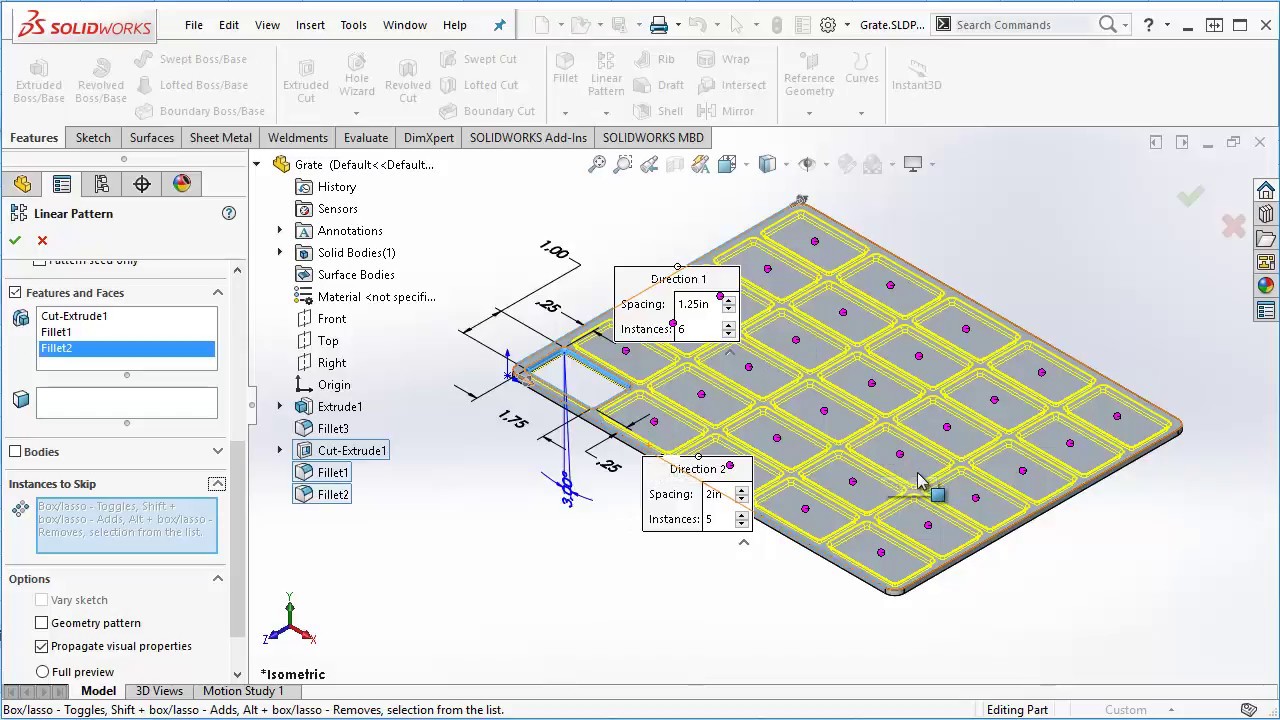Open the ConfigurationManager tab icon
The height and width of the screenshot is (720, 1280).
pyautogui.click(x=102, y=184)
